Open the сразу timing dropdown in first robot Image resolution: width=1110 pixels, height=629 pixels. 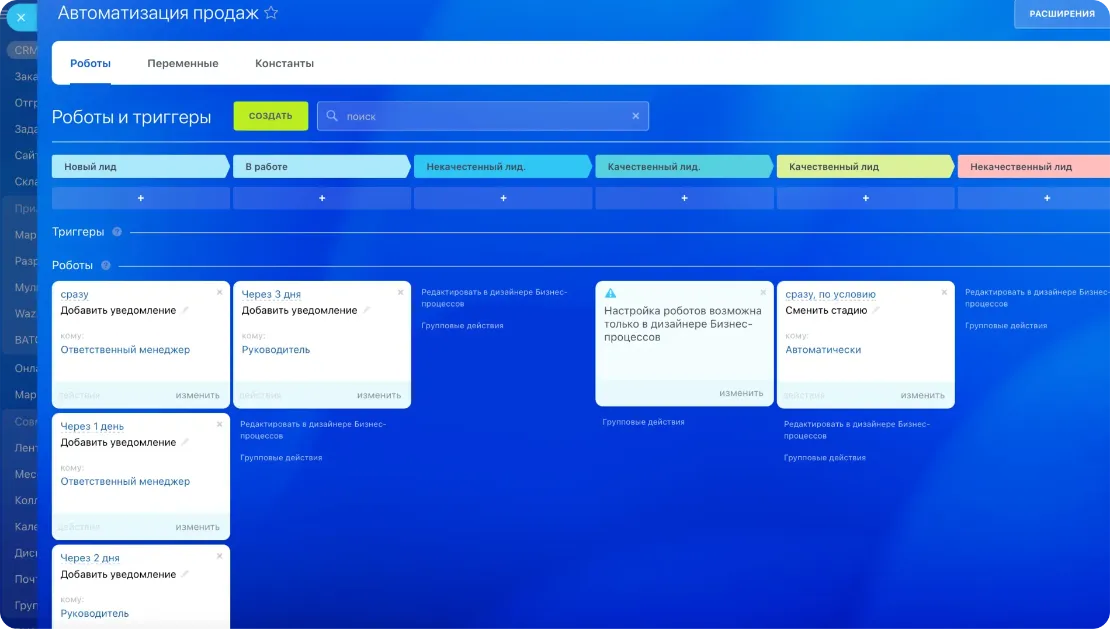click(x=74, y=294)
